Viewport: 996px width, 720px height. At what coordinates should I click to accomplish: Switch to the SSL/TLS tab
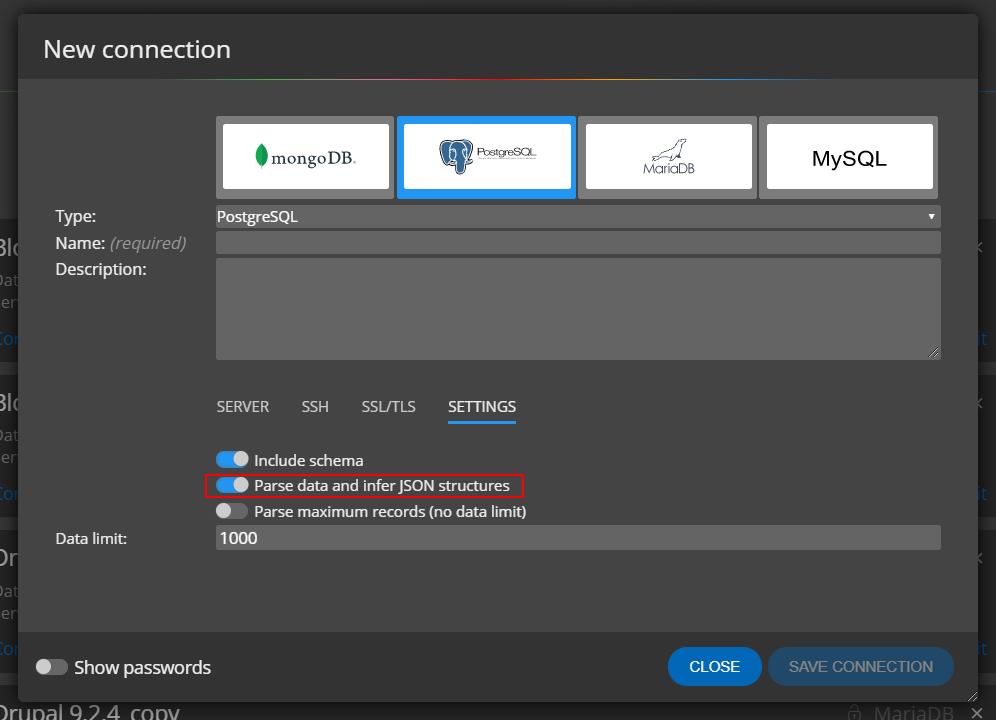pyautogui.click(x=388, y=407)
